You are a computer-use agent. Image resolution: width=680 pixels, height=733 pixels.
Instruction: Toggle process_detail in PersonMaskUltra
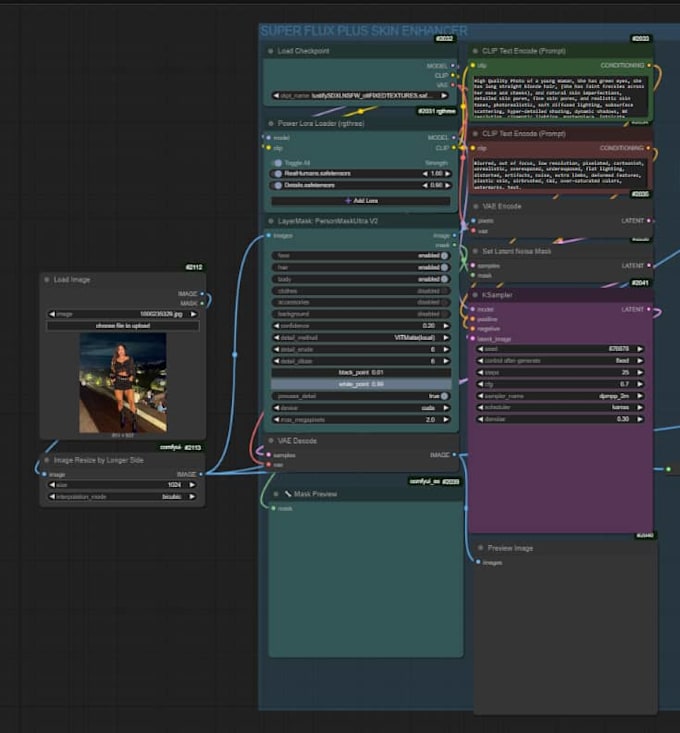[361, 396]
